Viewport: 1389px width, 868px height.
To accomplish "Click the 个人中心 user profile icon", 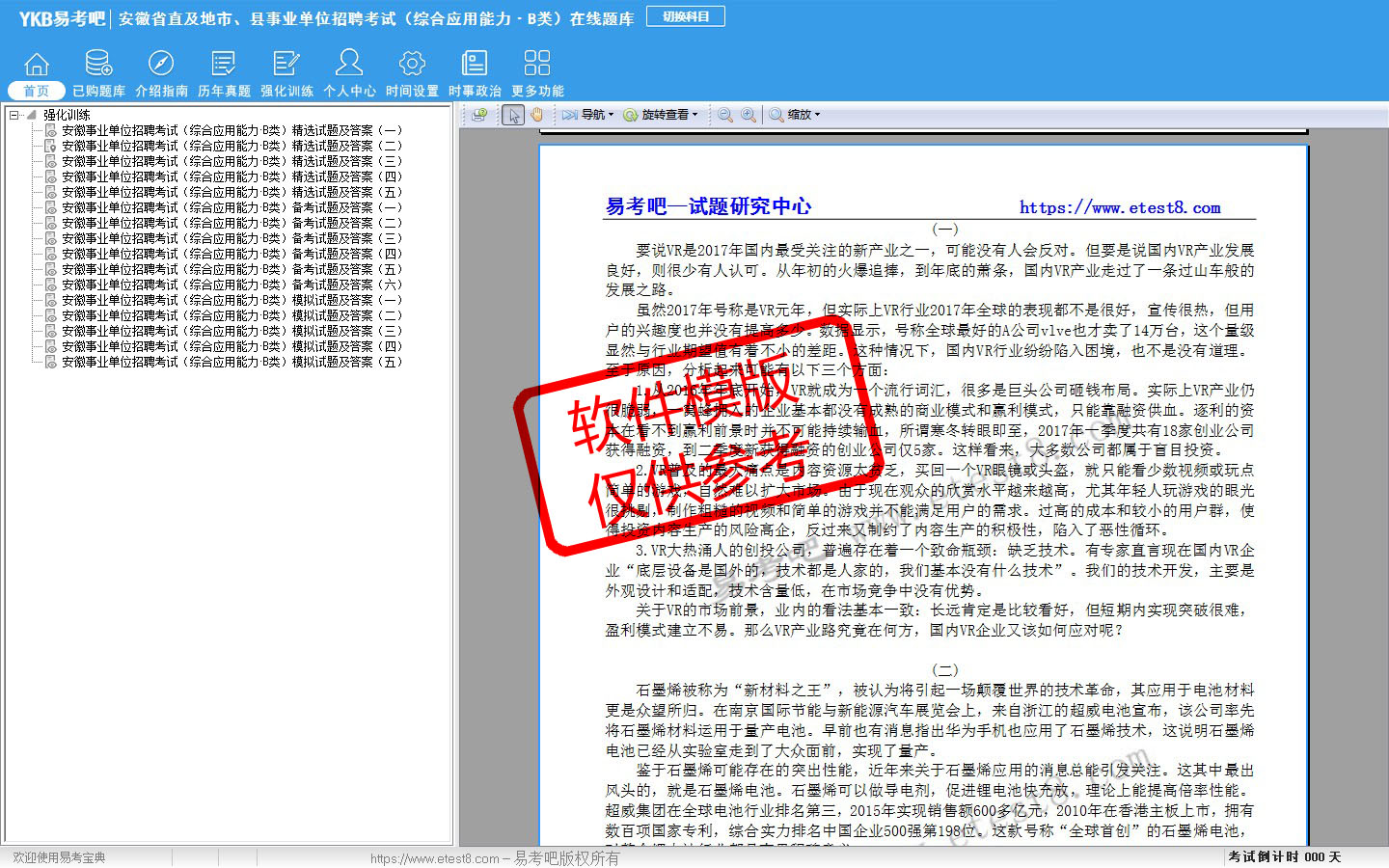I will 349,64.
